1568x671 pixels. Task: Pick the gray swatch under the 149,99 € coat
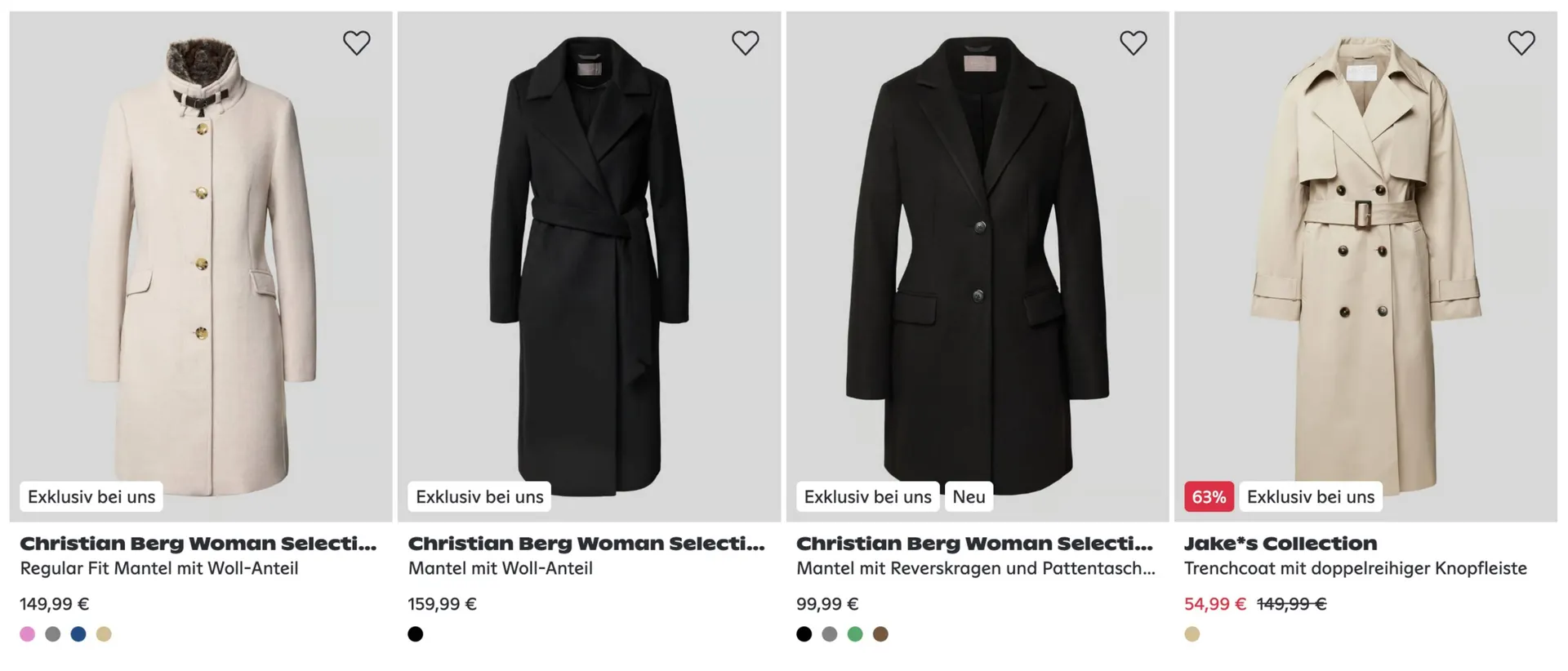(53, 634)
